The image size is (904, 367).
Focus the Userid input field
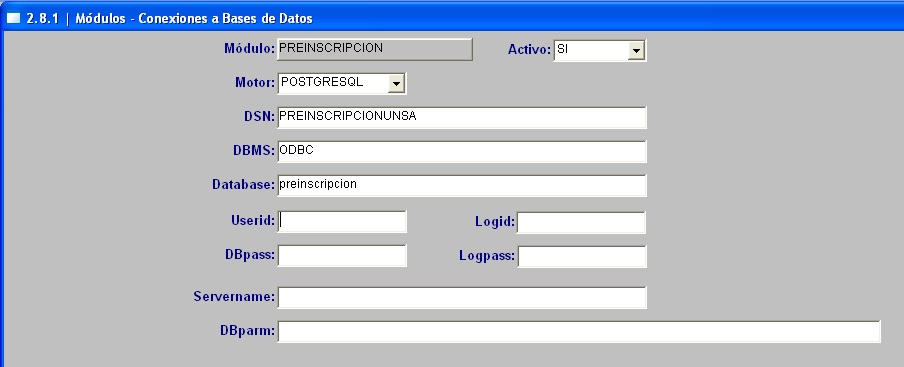pos(342,222)
